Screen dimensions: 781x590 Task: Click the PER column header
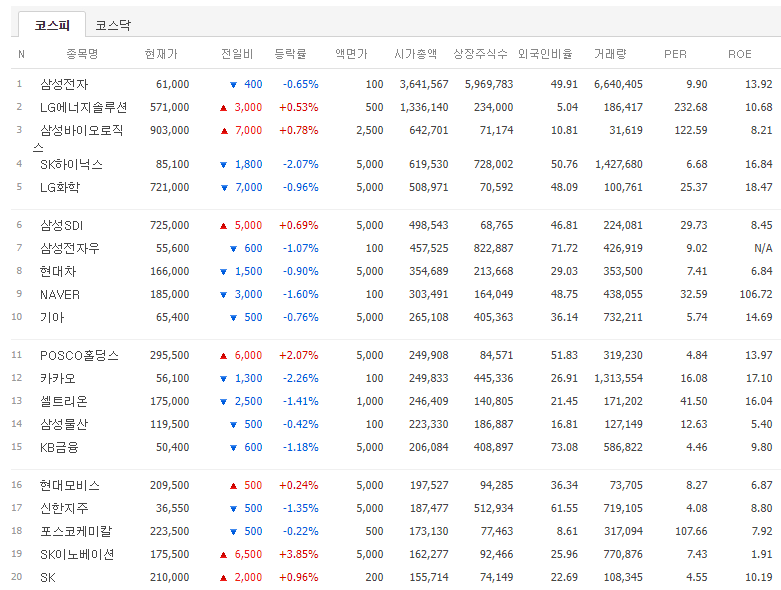tap(675, 54)
